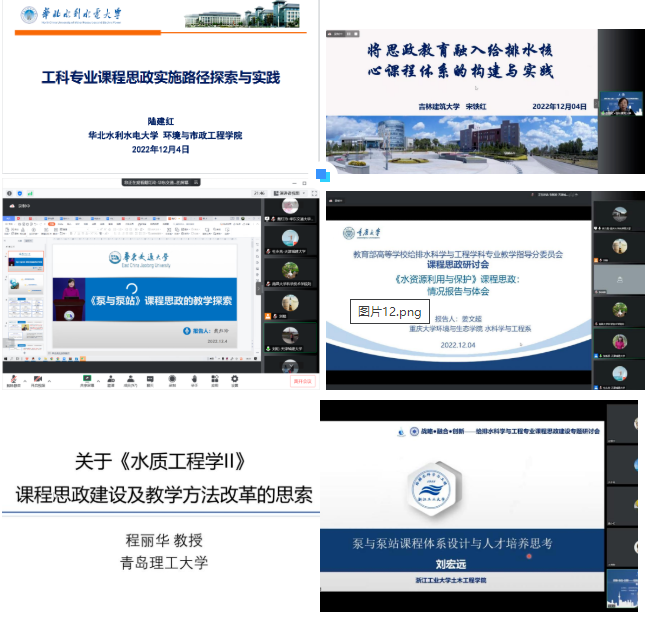Click the 图片12.png filename label

(385, 312)
